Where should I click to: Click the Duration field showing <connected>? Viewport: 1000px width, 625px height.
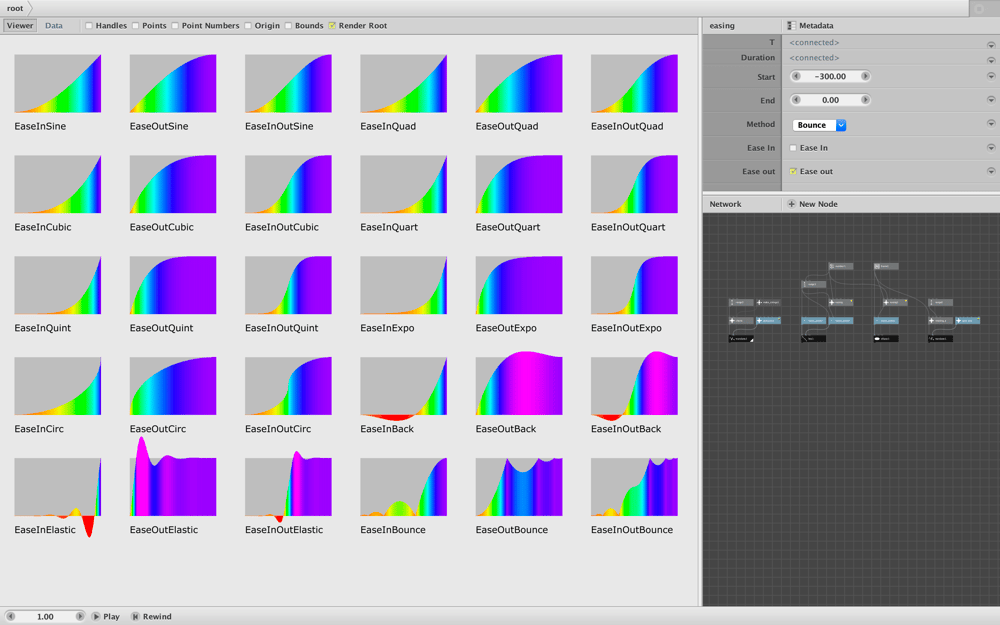814,57
